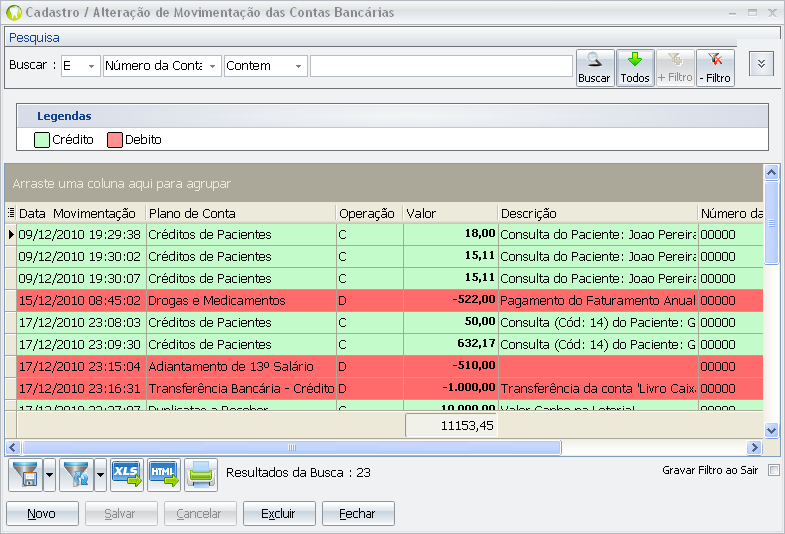Screen dimensions: 785x534
Task: Click the value 632,17 cell
Action: click(x=450, y=344)
